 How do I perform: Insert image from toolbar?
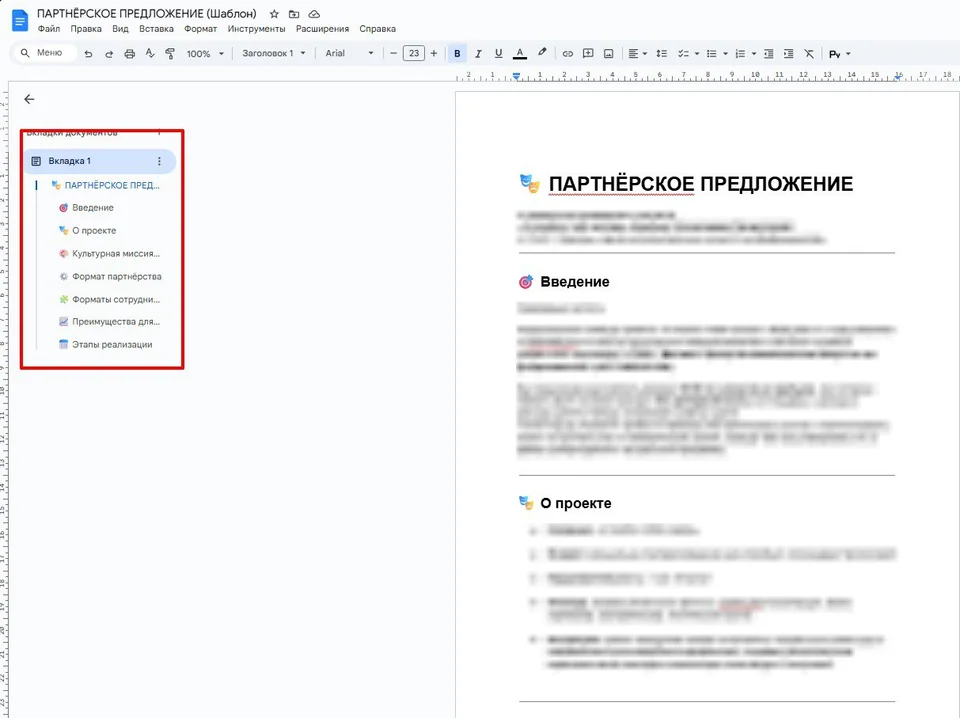[x=609, y=54]
